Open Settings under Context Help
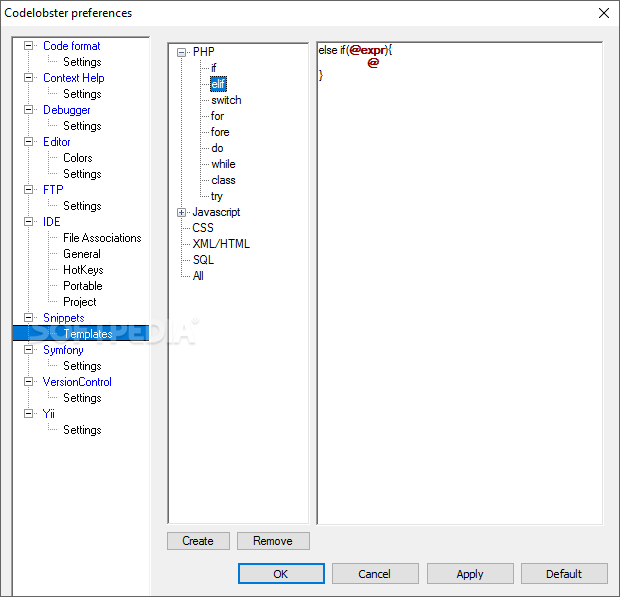 coord(82,94)
